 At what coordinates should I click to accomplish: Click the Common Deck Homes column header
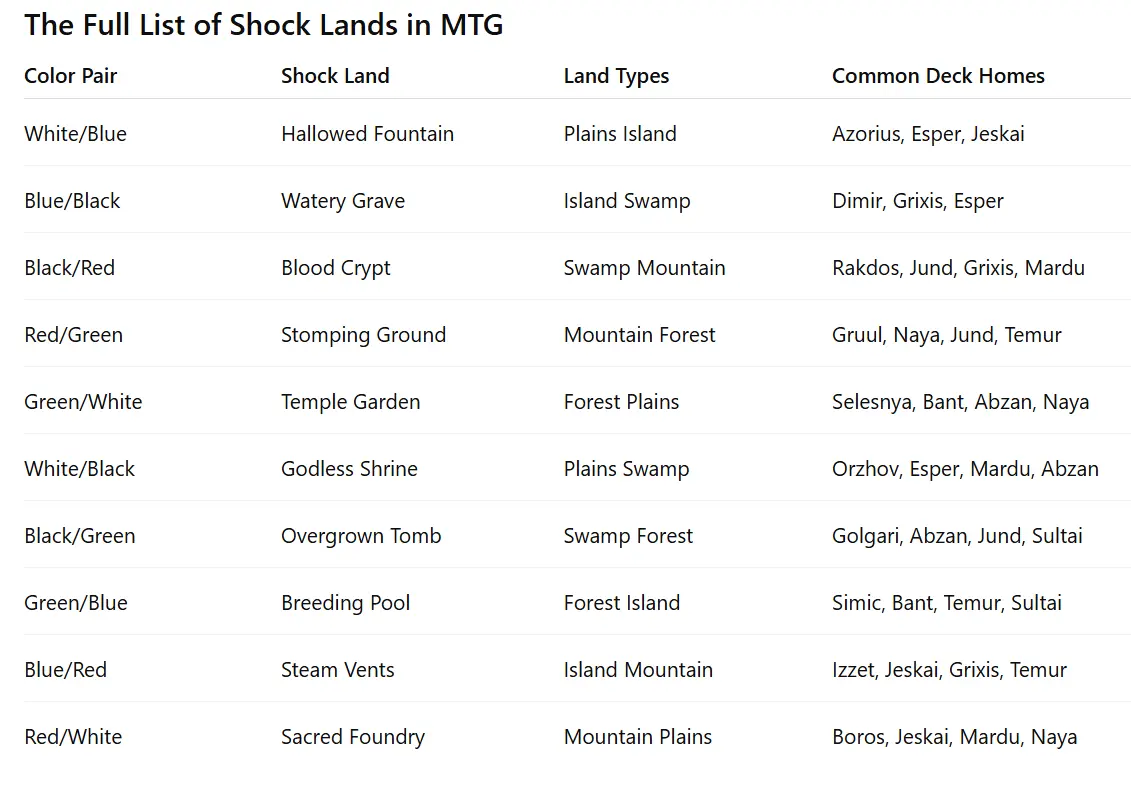938,76
